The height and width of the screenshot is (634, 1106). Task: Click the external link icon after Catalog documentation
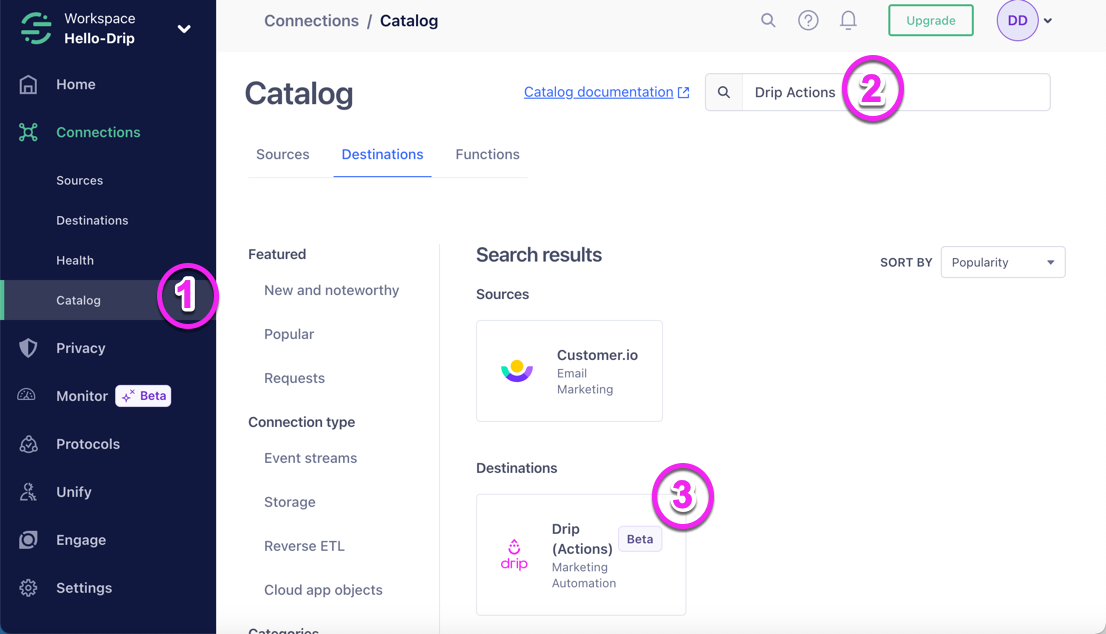pyautogui.click(x=683, y=92)
